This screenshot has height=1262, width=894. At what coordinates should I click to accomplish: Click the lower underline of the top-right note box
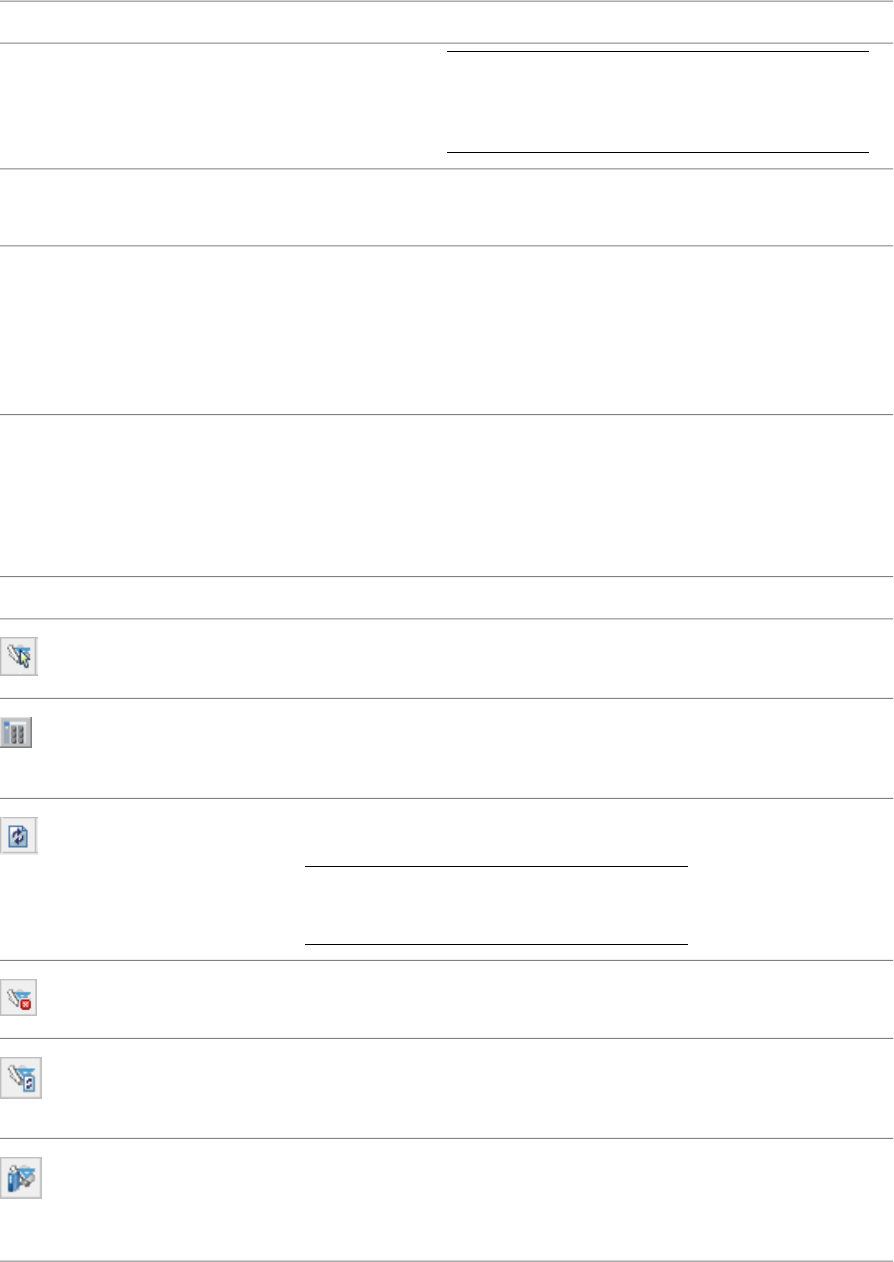656,152
